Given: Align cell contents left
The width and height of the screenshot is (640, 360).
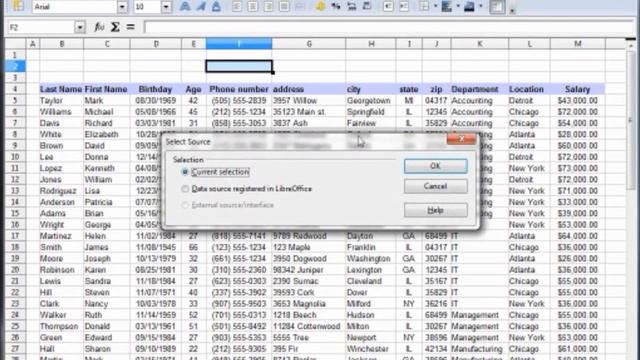Looking at the screenshot, I should point(237,7).
